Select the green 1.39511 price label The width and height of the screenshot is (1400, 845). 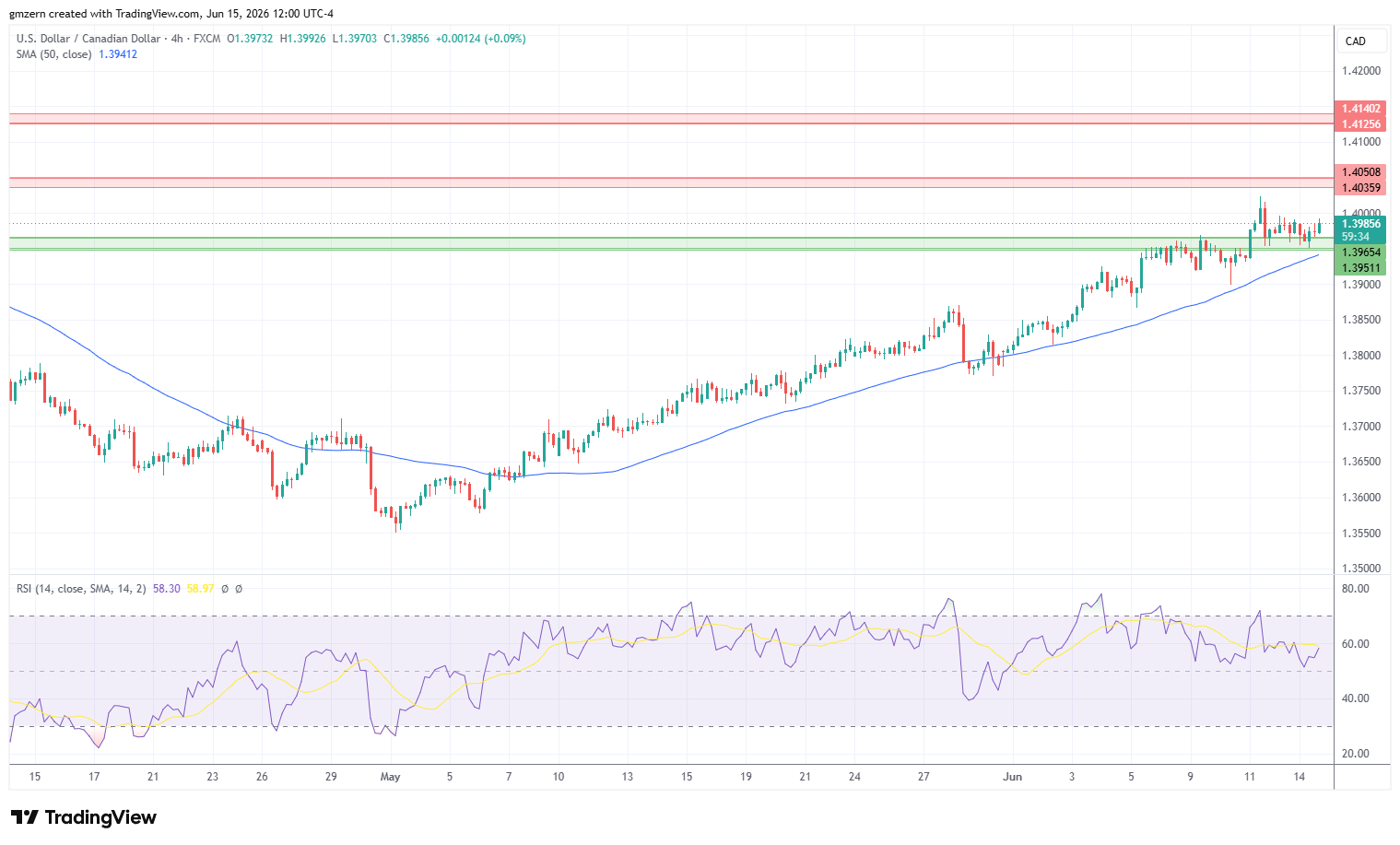point(1360,268)
